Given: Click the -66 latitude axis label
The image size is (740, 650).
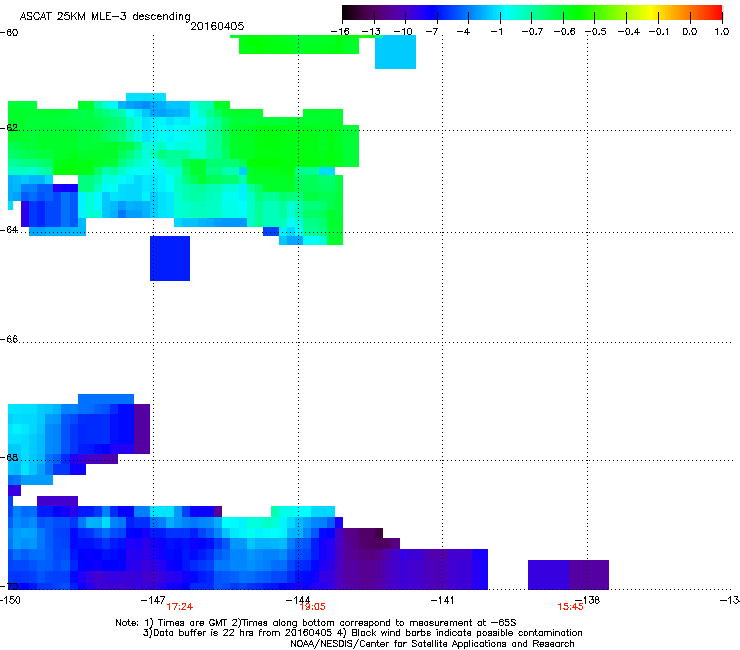Looking at the screenshot, I should tap(9, 339).
